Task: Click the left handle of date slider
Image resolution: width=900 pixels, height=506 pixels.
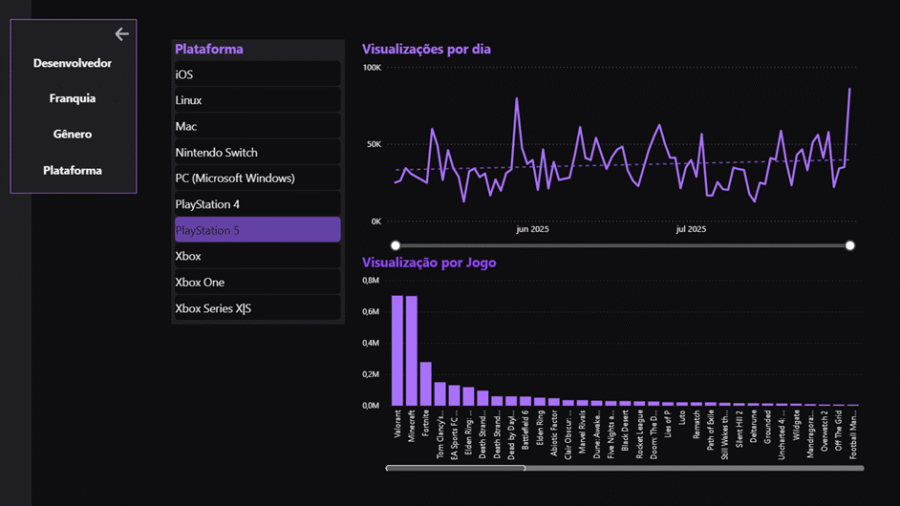Action: pos(396,245)
